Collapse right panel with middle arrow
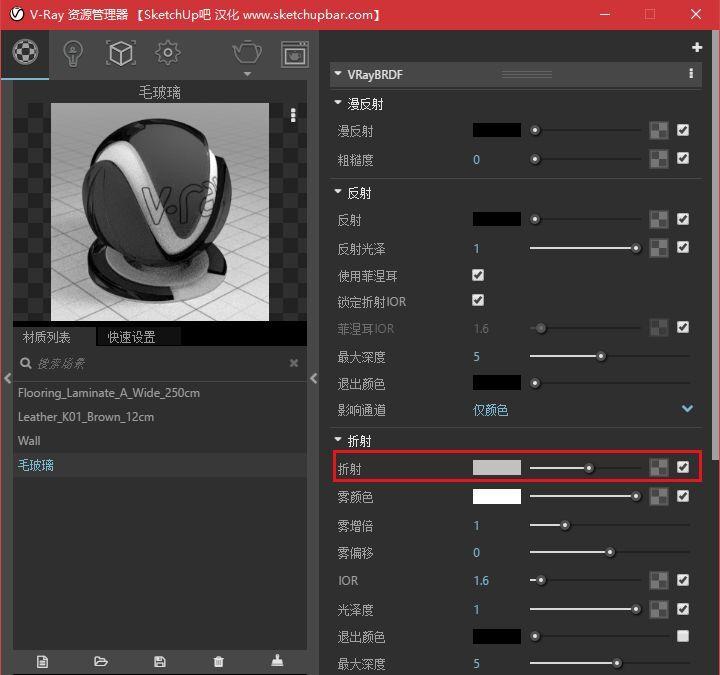 [314, 378]
